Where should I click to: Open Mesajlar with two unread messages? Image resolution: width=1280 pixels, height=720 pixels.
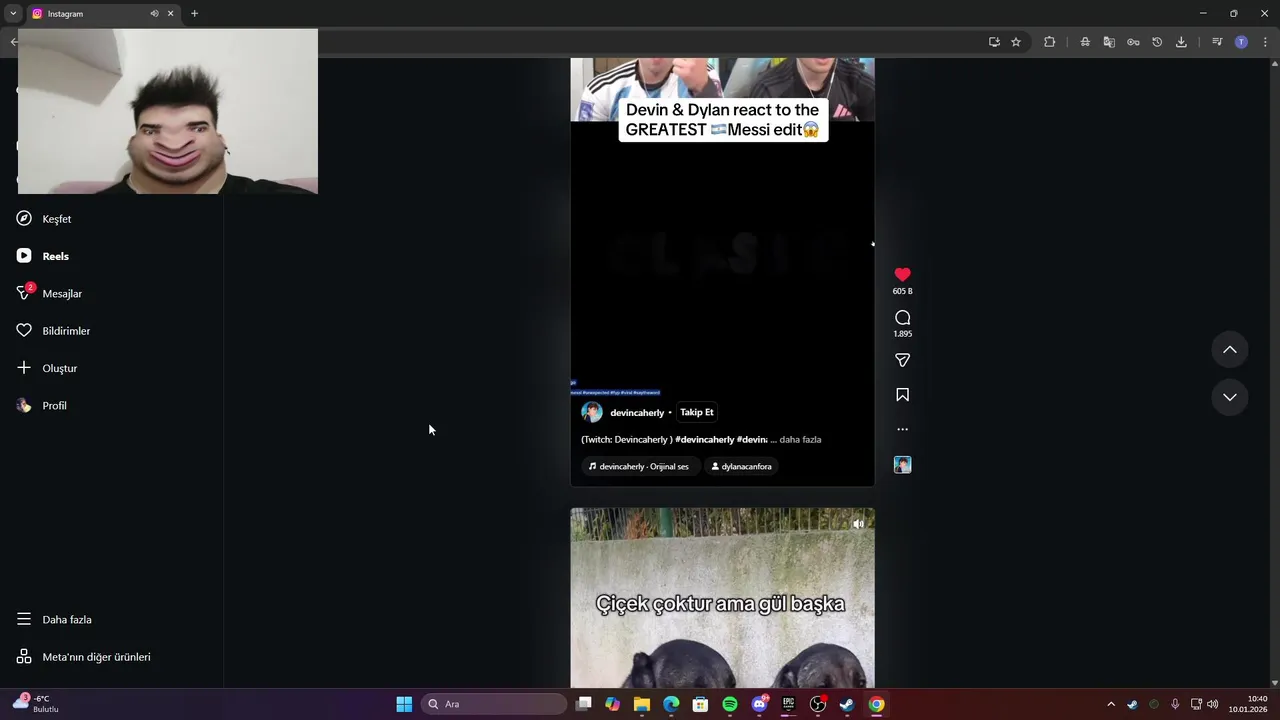click(x=49, y=293)
